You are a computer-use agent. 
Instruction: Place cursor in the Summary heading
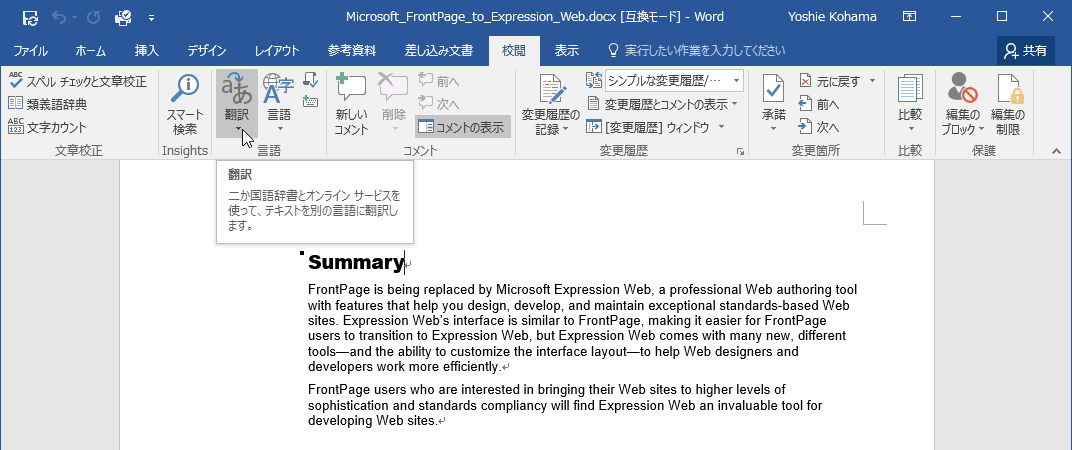point(356,262)
